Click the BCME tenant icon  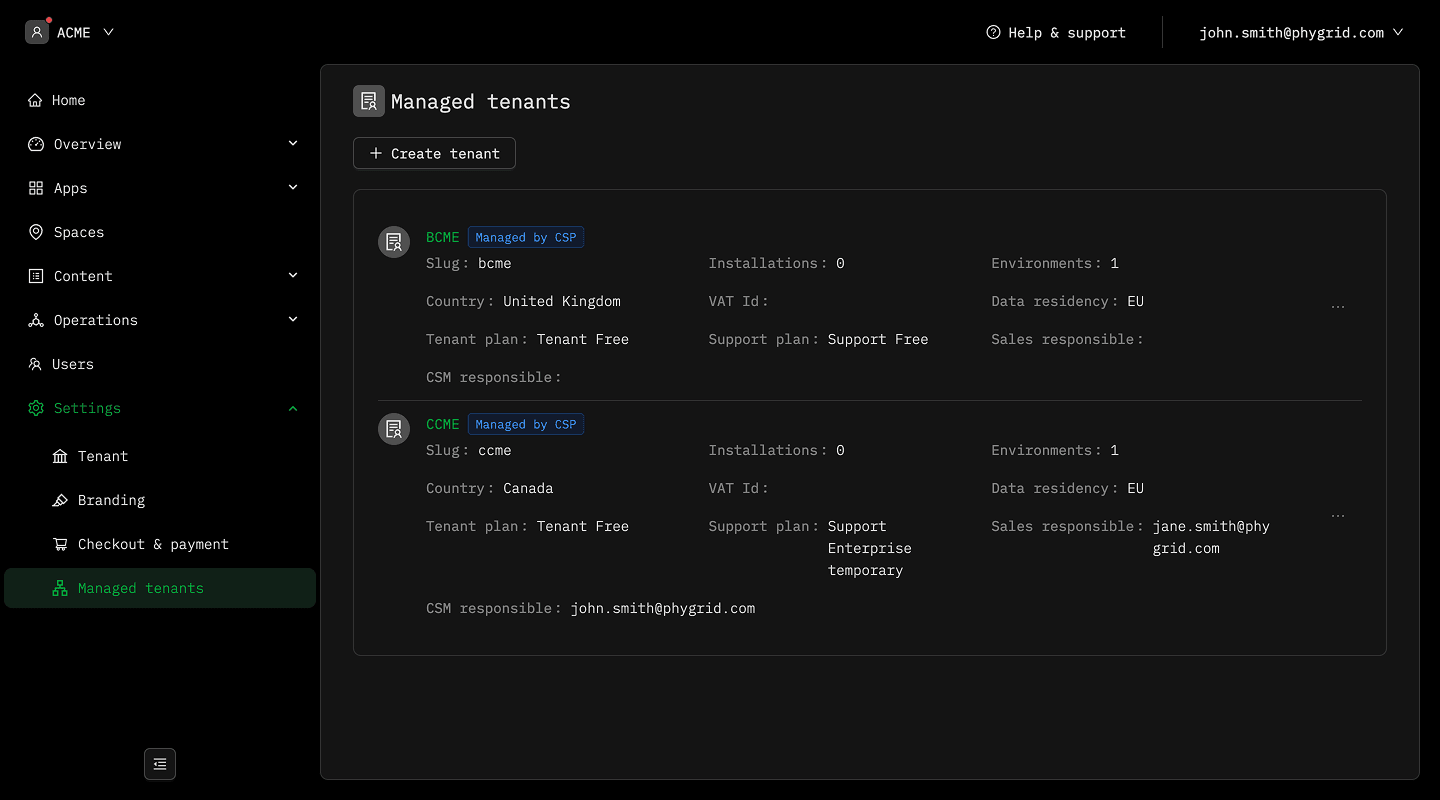pyautogui.click(x=394, y=242)
